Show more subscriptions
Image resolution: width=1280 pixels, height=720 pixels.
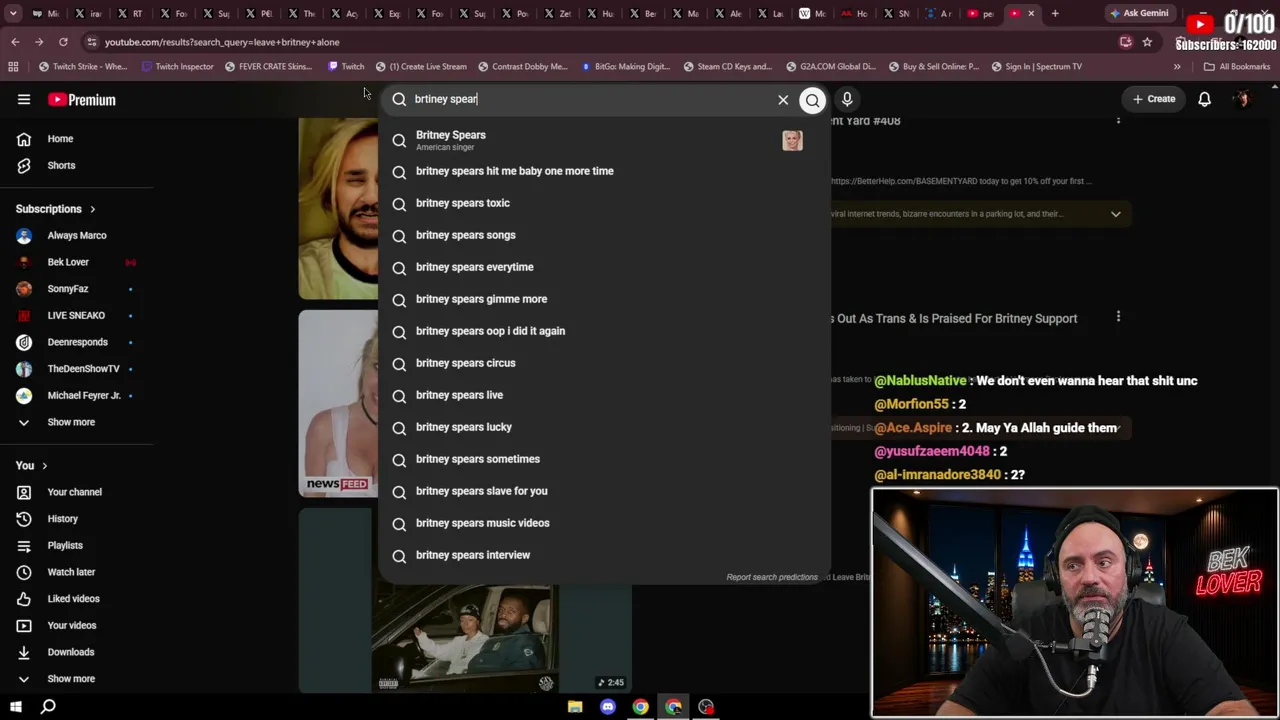tap(71, 422)
